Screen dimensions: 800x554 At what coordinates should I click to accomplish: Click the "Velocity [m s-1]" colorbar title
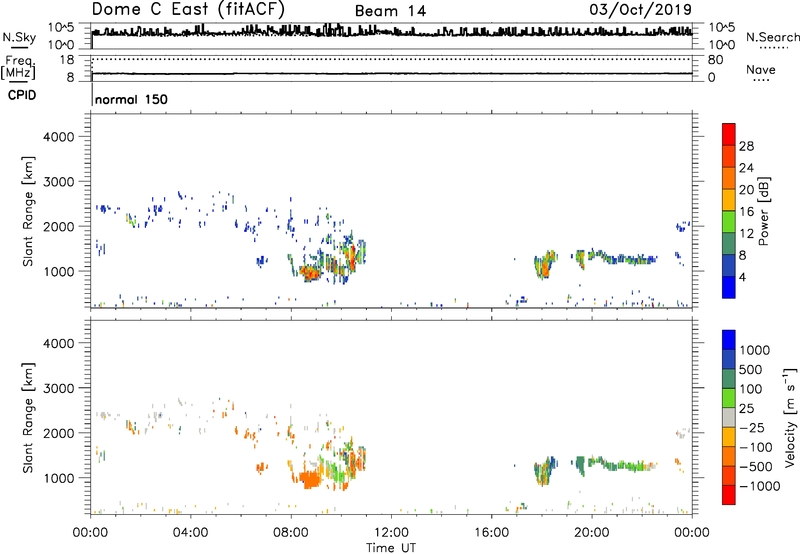790,417
